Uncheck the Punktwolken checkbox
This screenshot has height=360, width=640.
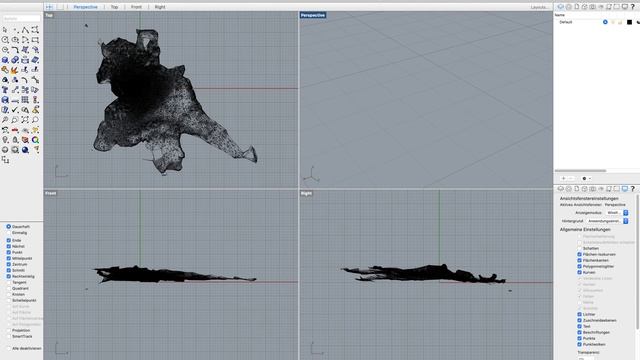point(580,344)
